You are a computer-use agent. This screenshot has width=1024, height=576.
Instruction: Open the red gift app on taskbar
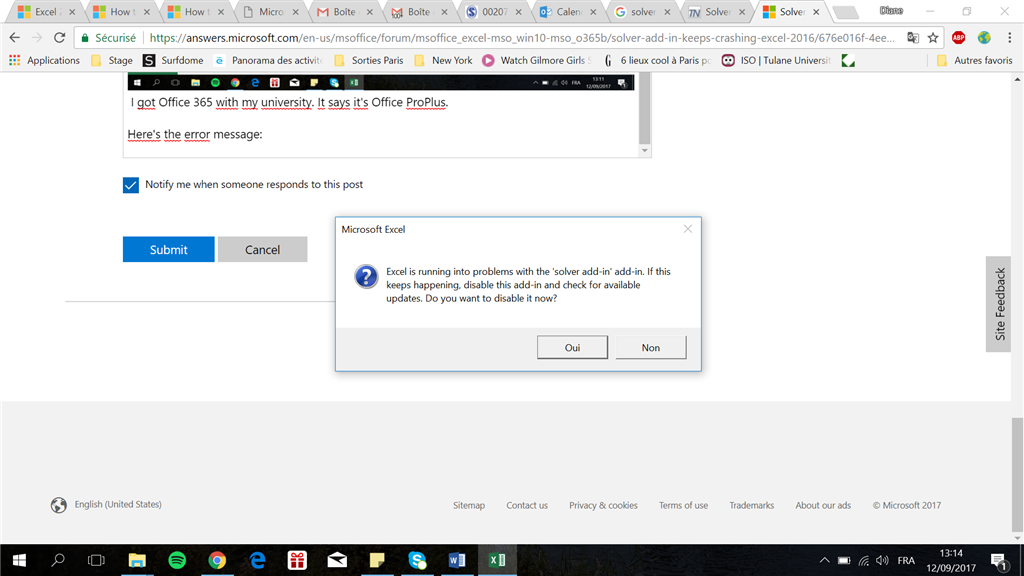point(297,560)
